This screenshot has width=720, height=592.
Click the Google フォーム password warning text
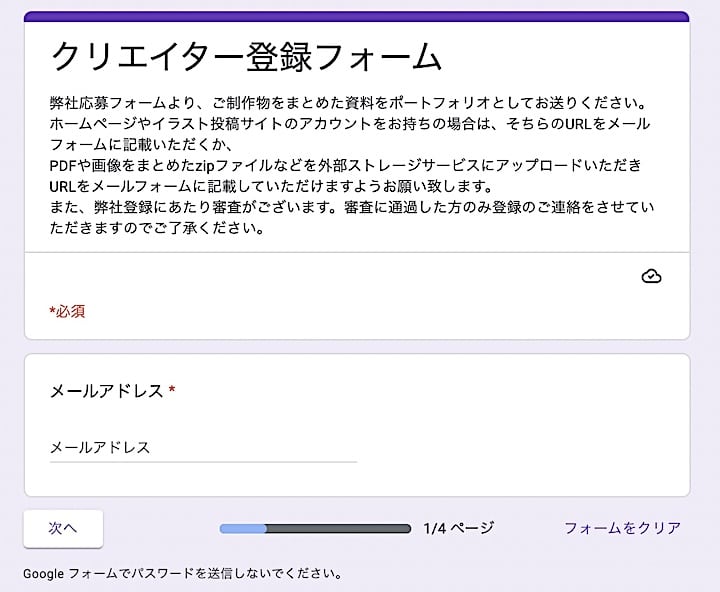(183, 574)
